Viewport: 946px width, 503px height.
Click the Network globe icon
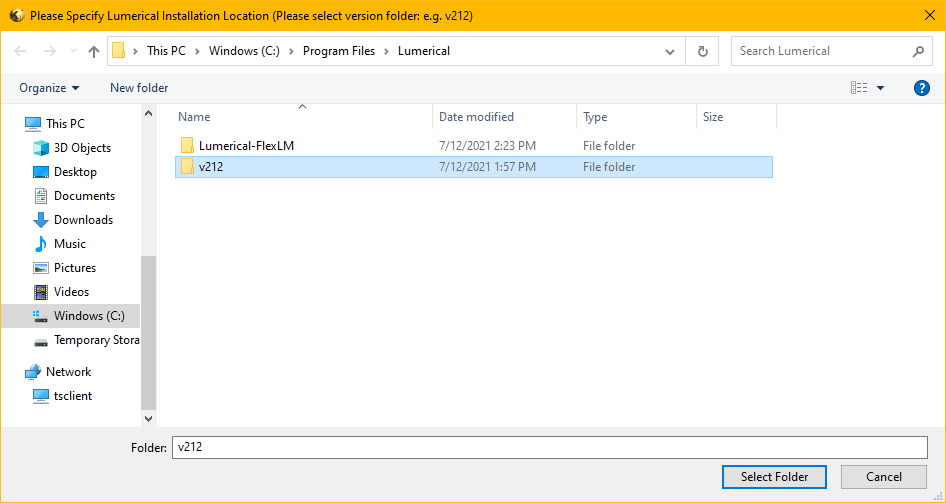[x=33, y=372]
